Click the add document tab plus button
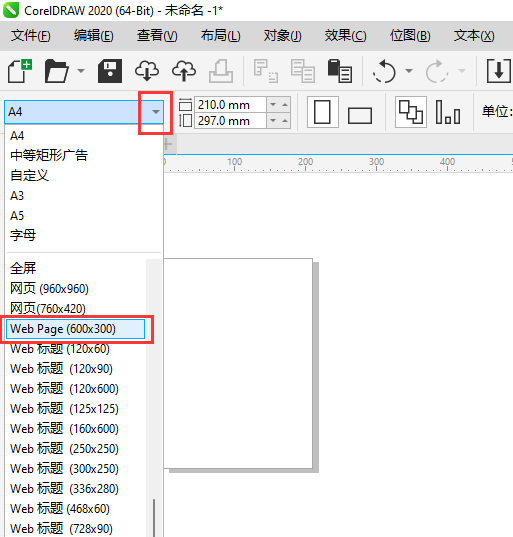This screenshot has width=513, height=537. [168, 145]
